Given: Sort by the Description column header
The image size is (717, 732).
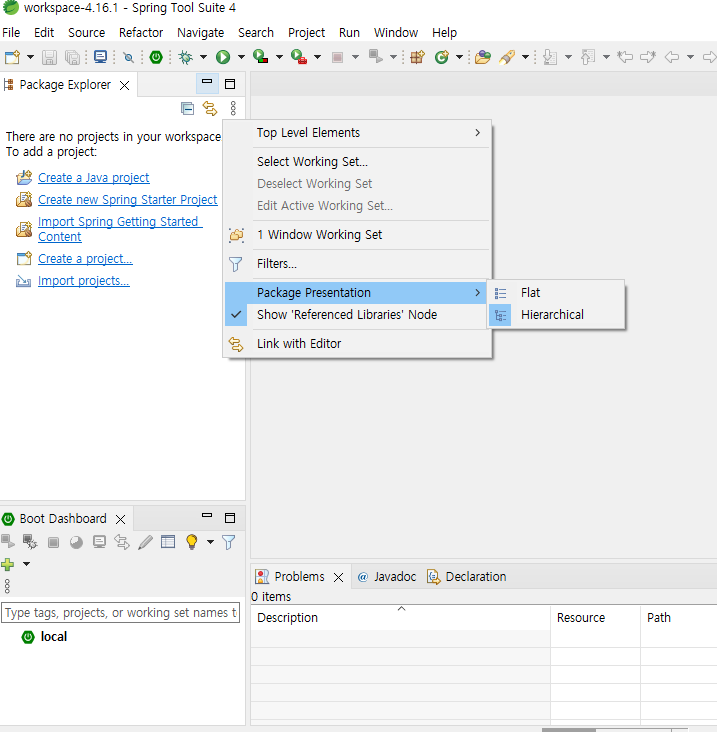Looking at the screenshot, I should point(400,618).
